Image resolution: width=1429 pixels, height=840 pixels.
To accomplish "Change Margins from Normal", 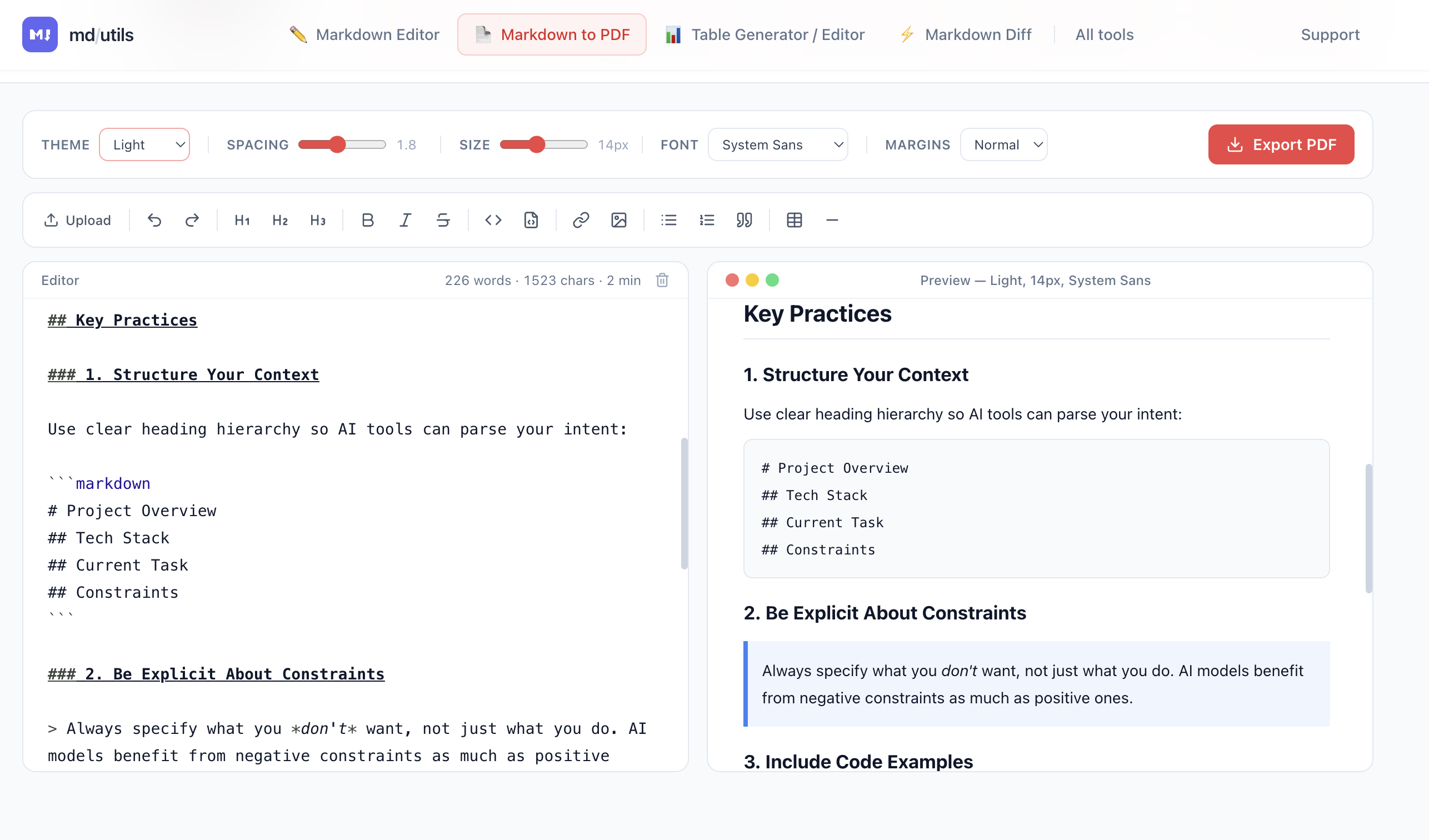I will 1003,144.
